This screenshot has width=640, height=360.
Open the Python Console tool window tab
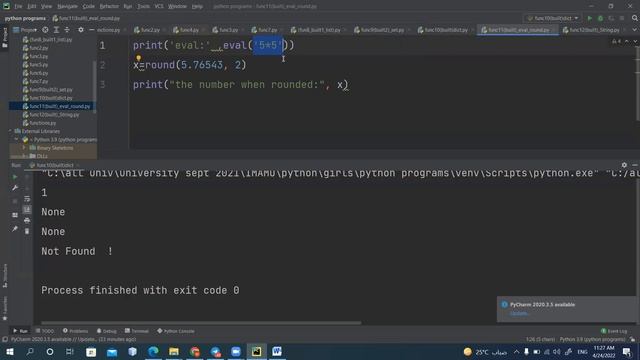[176, 331]
